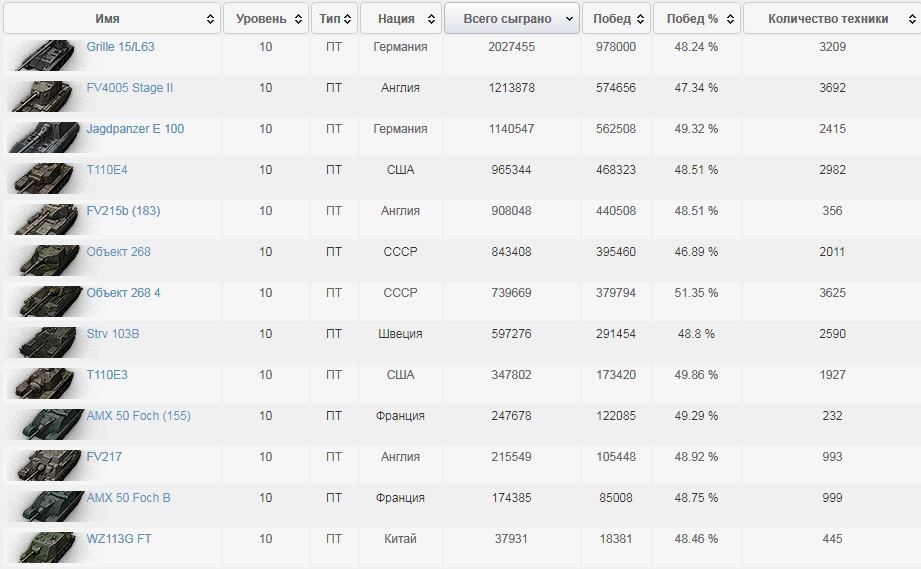Click the WZ113G FT tank icon
Screen dimensions: 921x569
point(43,547)
